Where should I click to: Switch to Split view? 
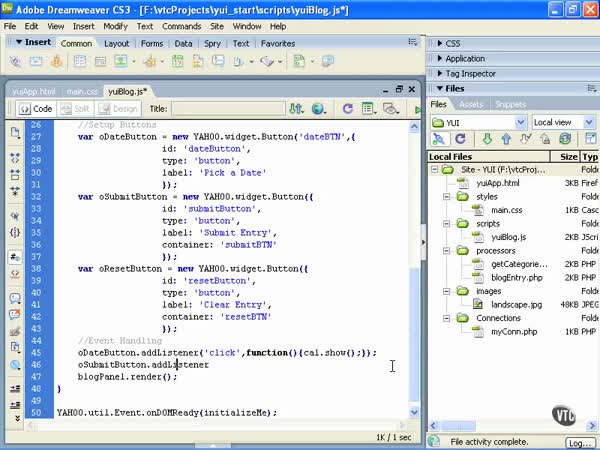click(x=74, y=109)
